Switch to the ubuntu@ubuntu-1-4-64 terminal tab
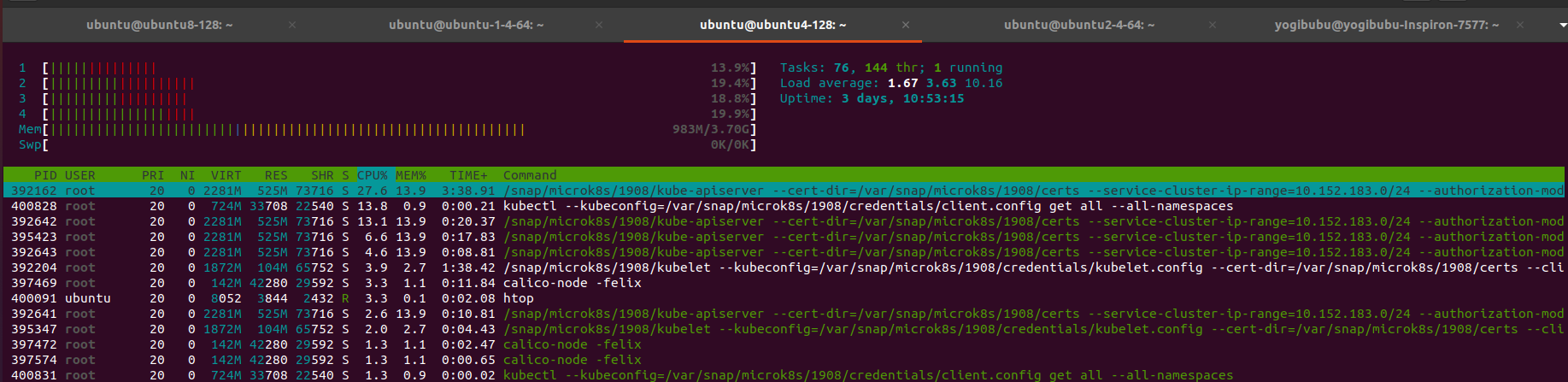1568x382 pixels. [466, 25]
